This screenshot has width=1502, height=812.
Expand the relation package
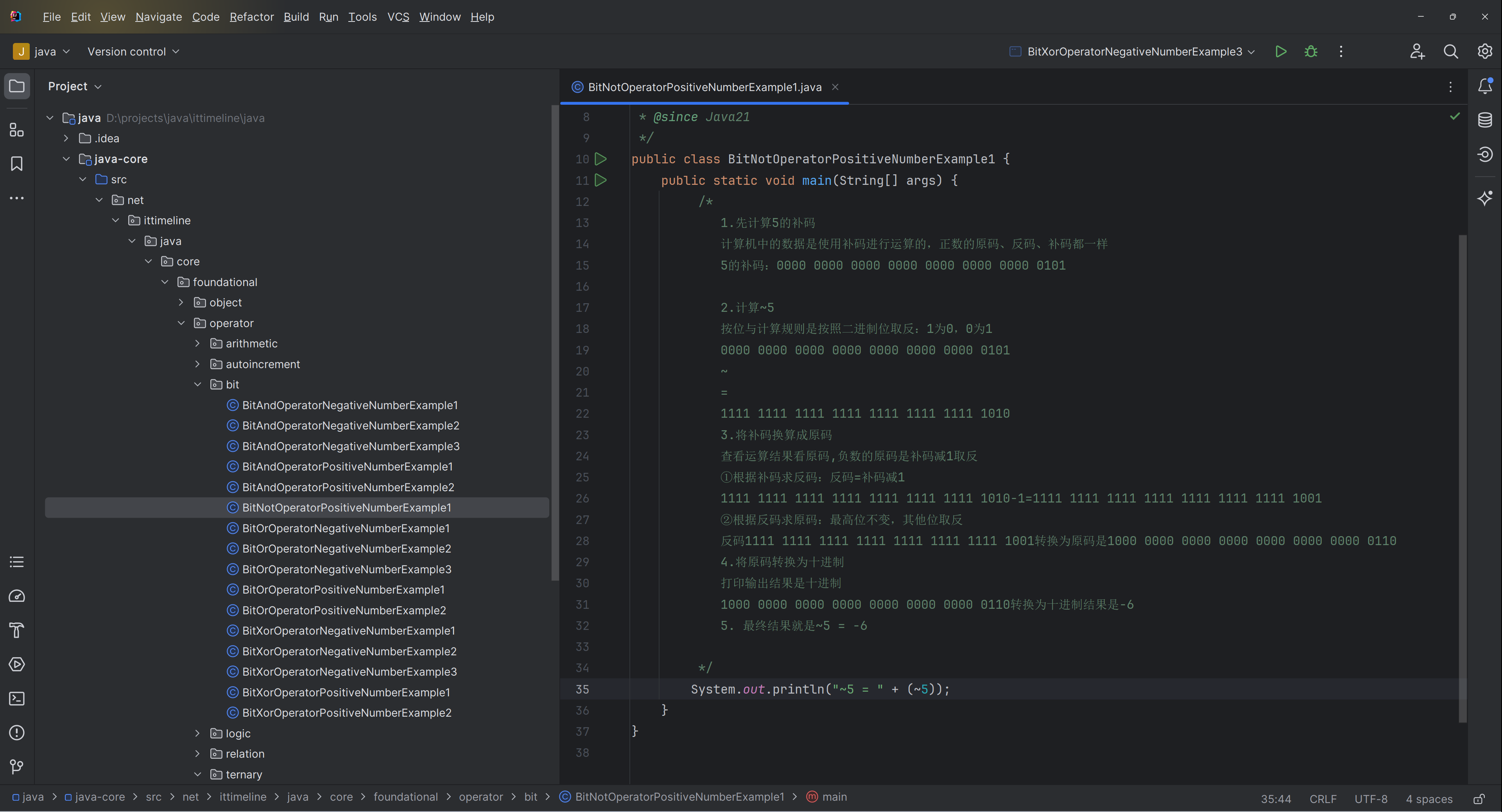pyautogui.click(x=198, y=754)
